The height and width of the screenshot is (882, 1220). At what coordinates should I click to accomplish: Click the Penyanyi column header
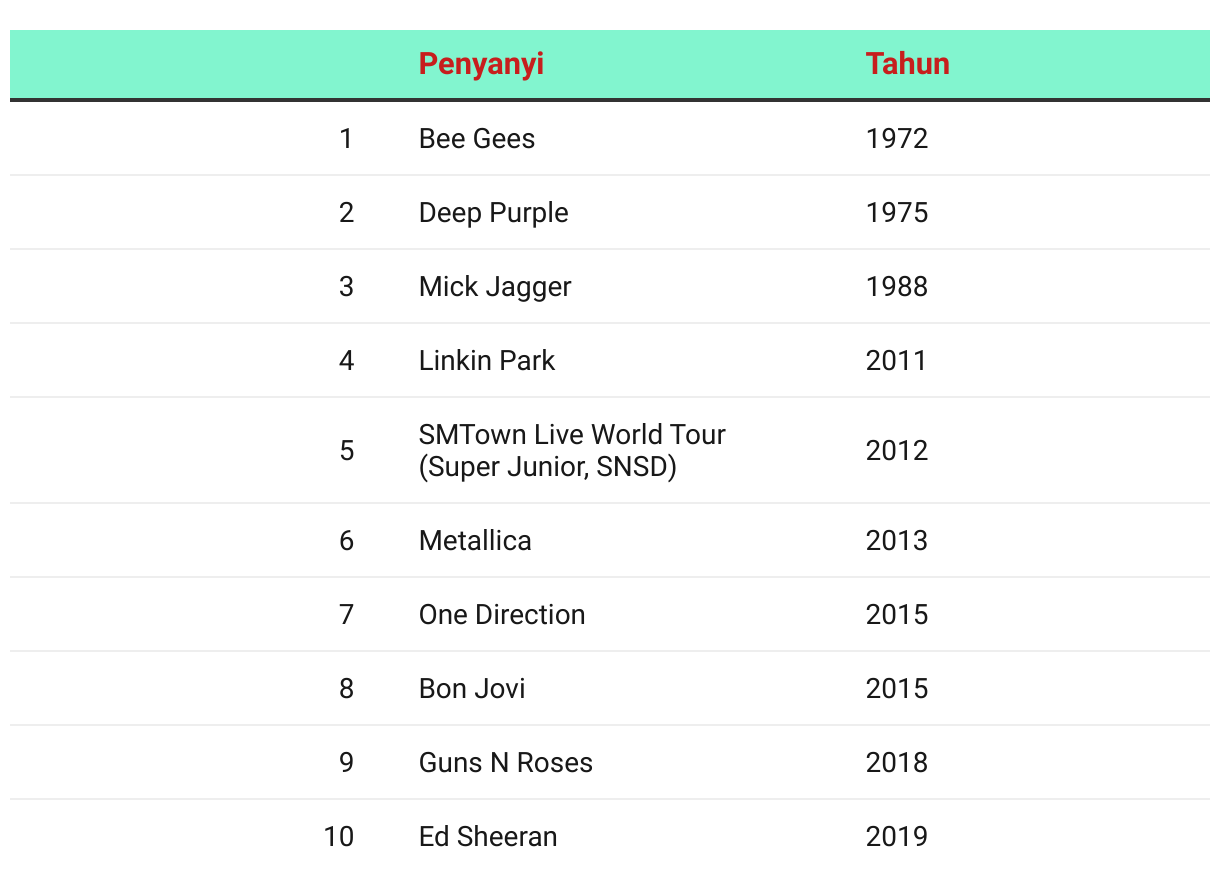pos(481,64)
